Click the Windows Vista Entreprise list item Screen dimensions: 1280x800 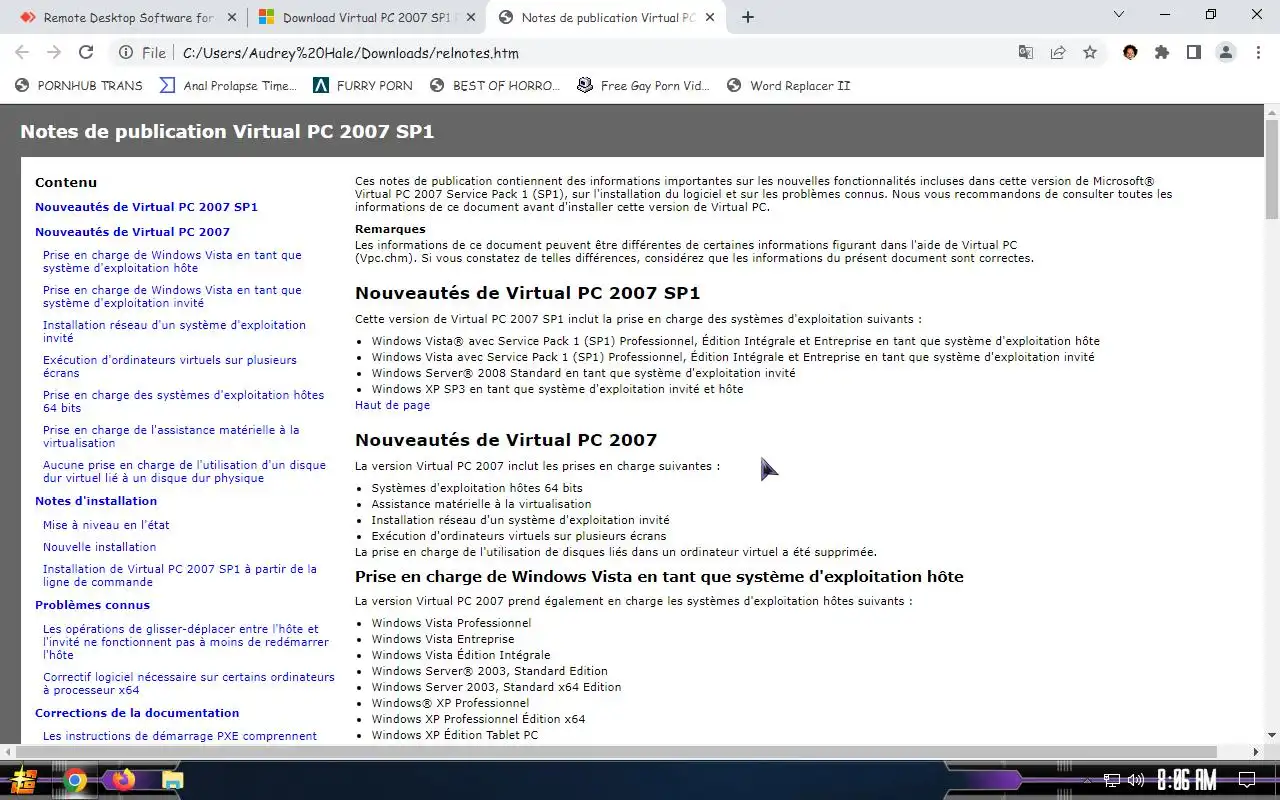click(442, 639)
